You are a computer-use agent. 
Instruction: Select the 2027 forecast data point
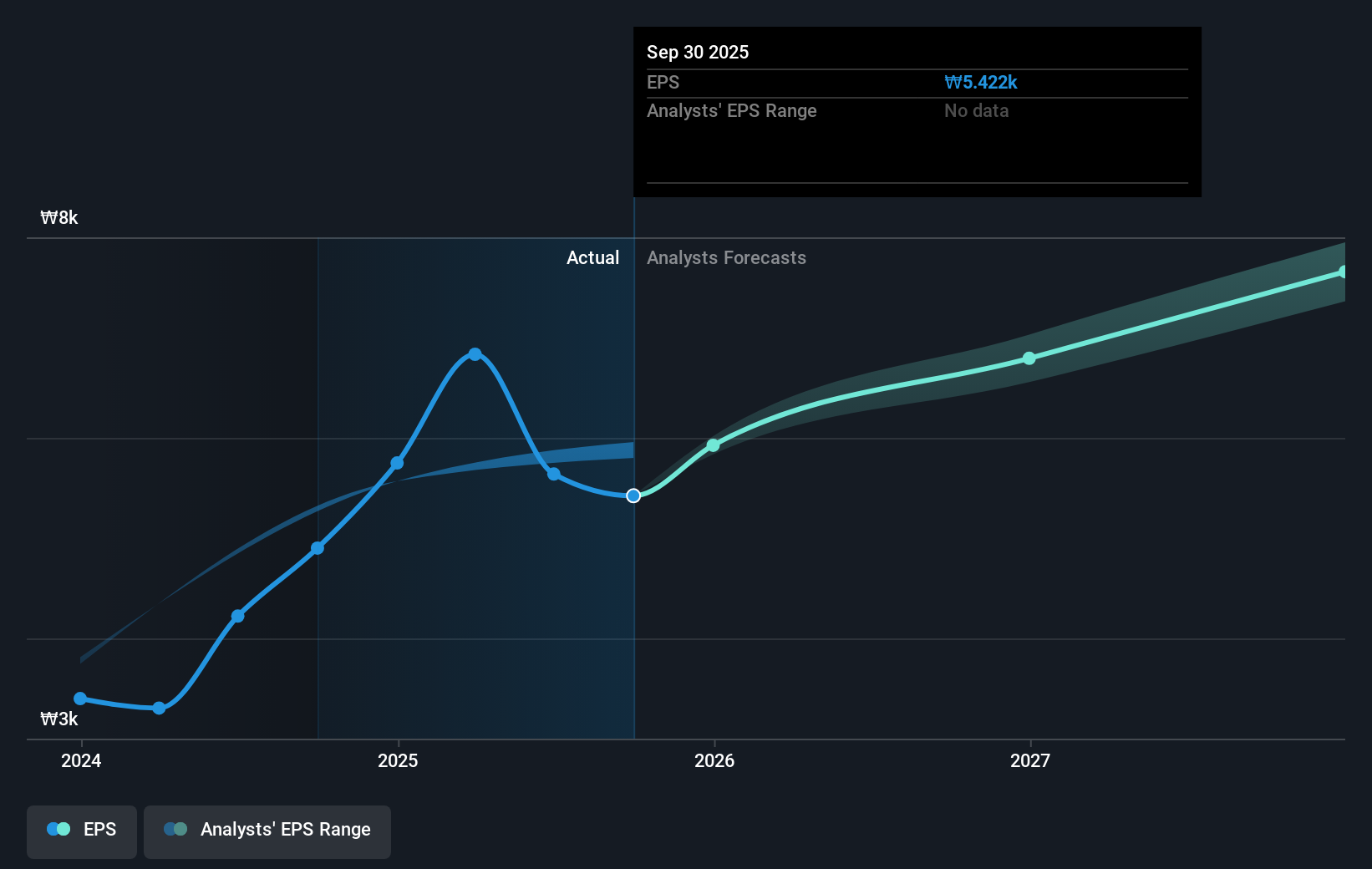pos(1028,358)
